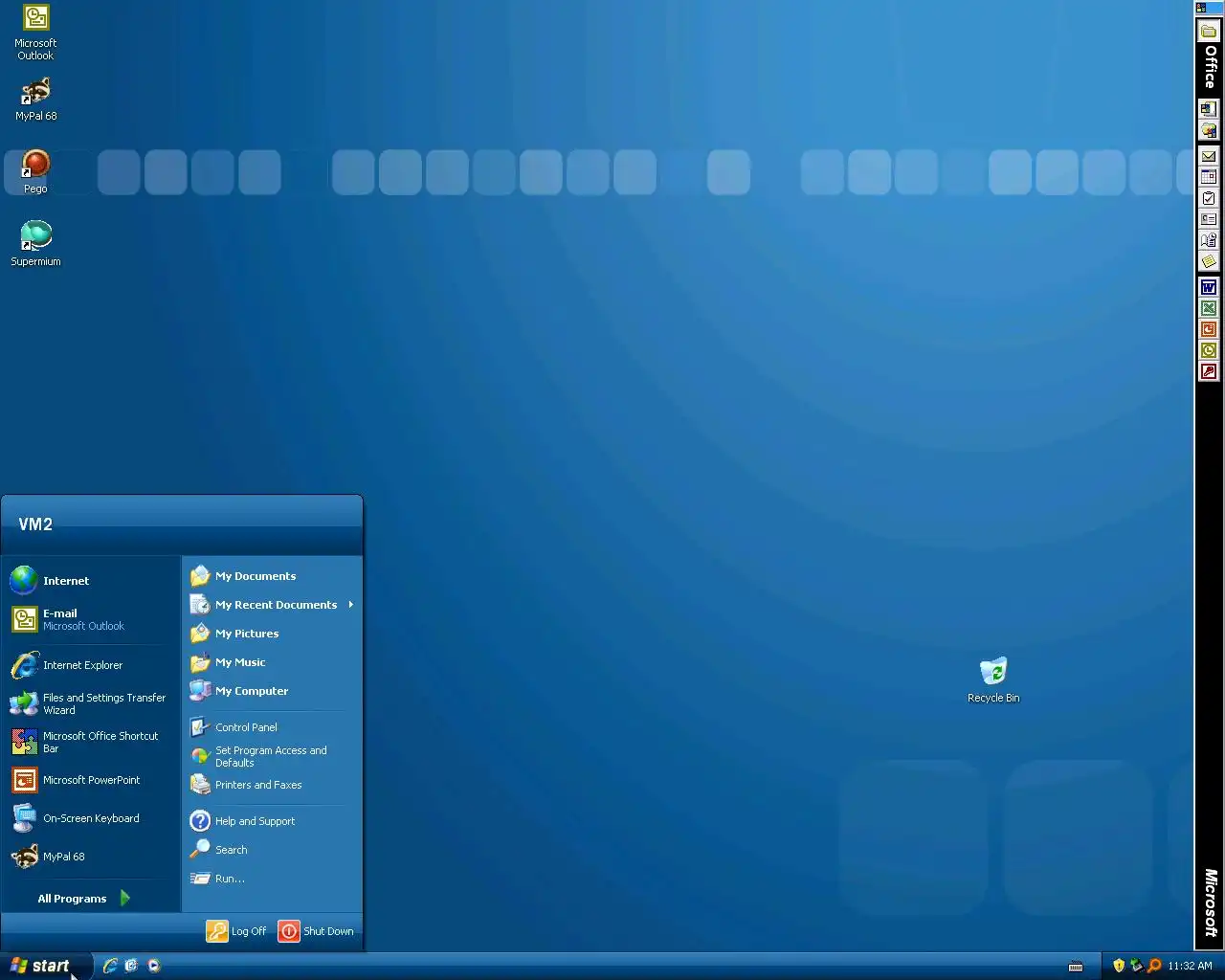Click Open Office Document icon in Shortcut Bar
The image size is (1225, 980).
click(x=1209, y=130)
